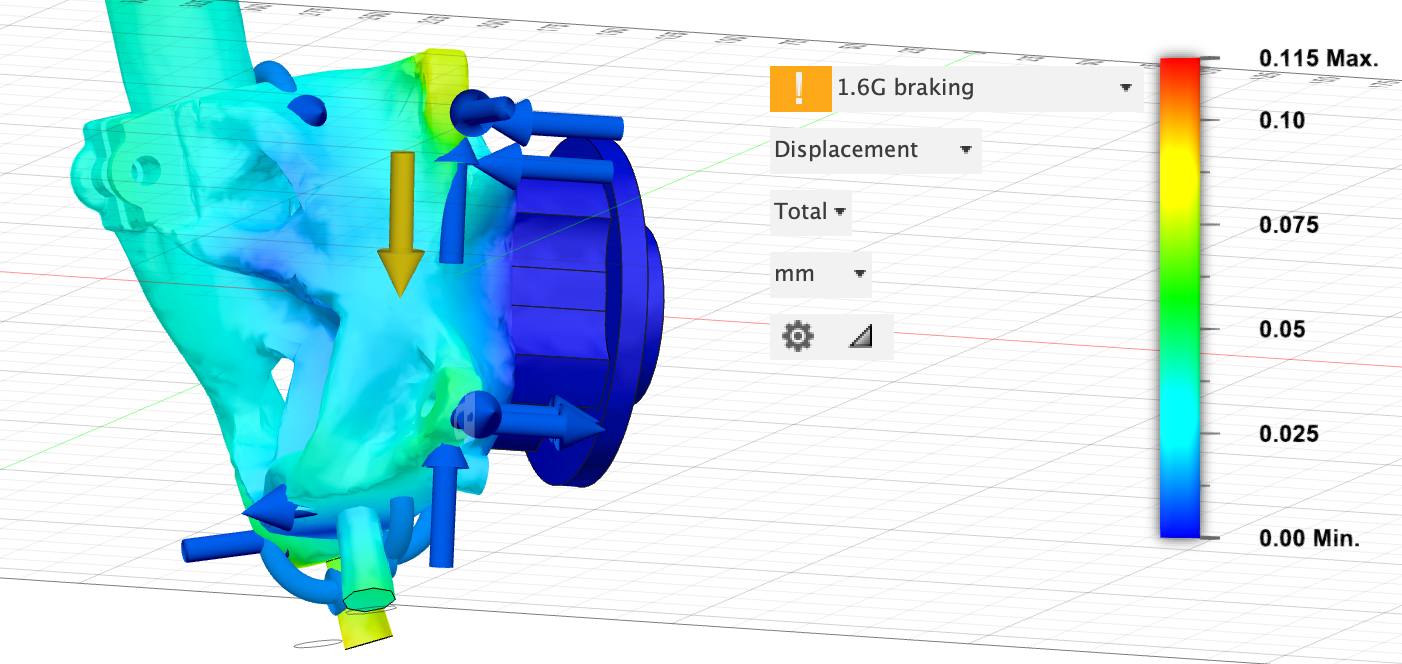
Task: Select the upper-right spherical load marker
Action: click(x=471, y=110)
